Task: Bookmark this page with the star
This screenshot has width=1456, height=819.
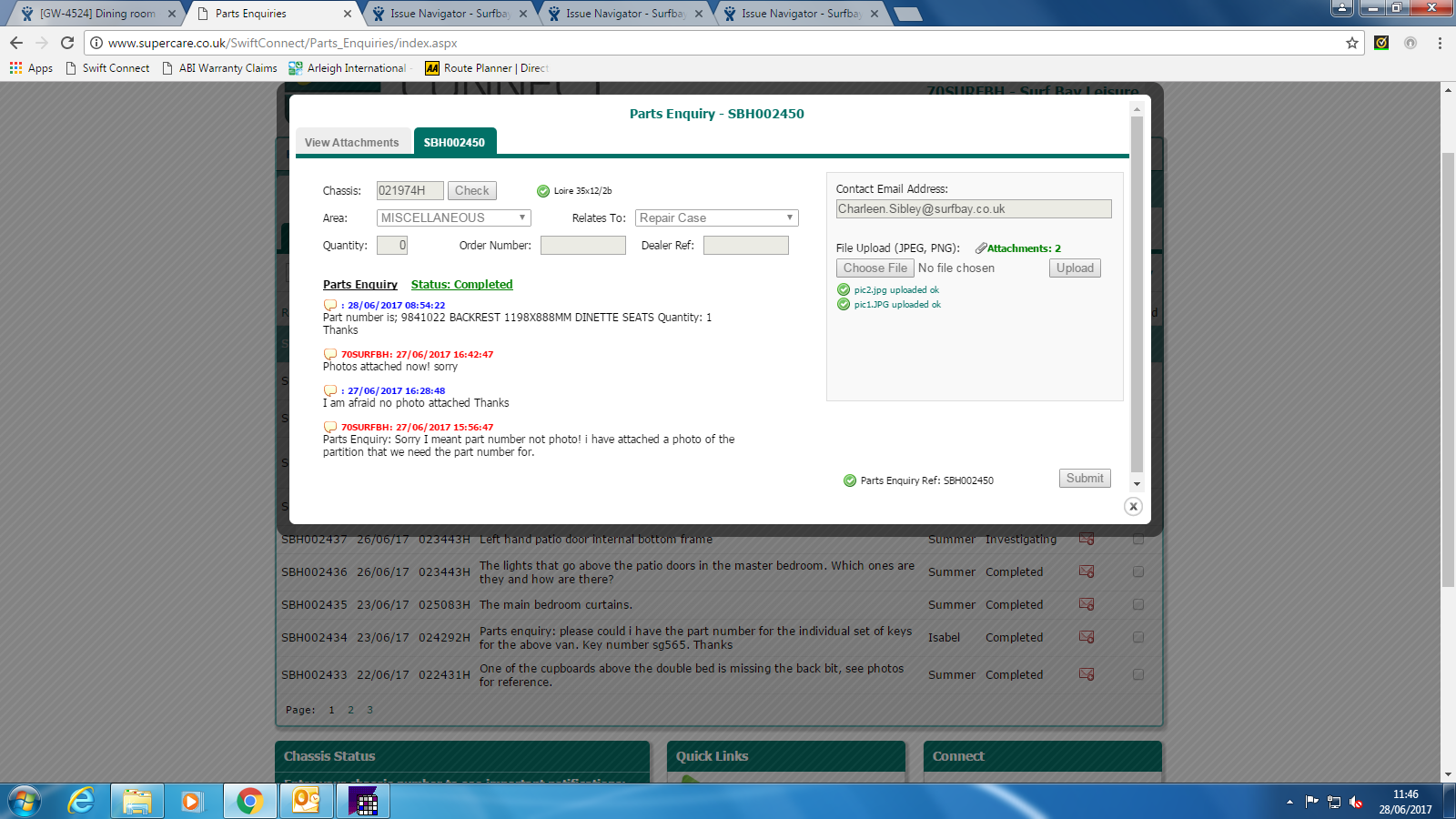Action: [x=1352, y=43]
